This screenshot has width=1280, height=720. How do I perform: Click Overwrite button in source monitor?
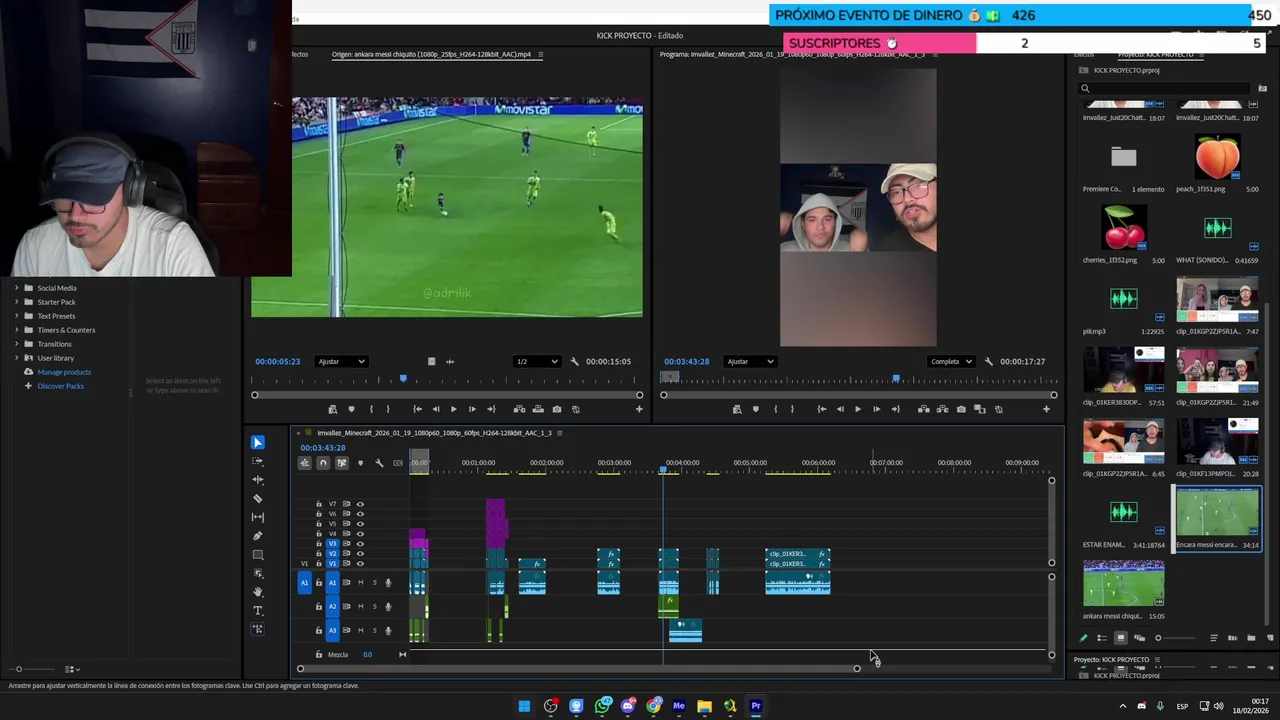[538, 409]
